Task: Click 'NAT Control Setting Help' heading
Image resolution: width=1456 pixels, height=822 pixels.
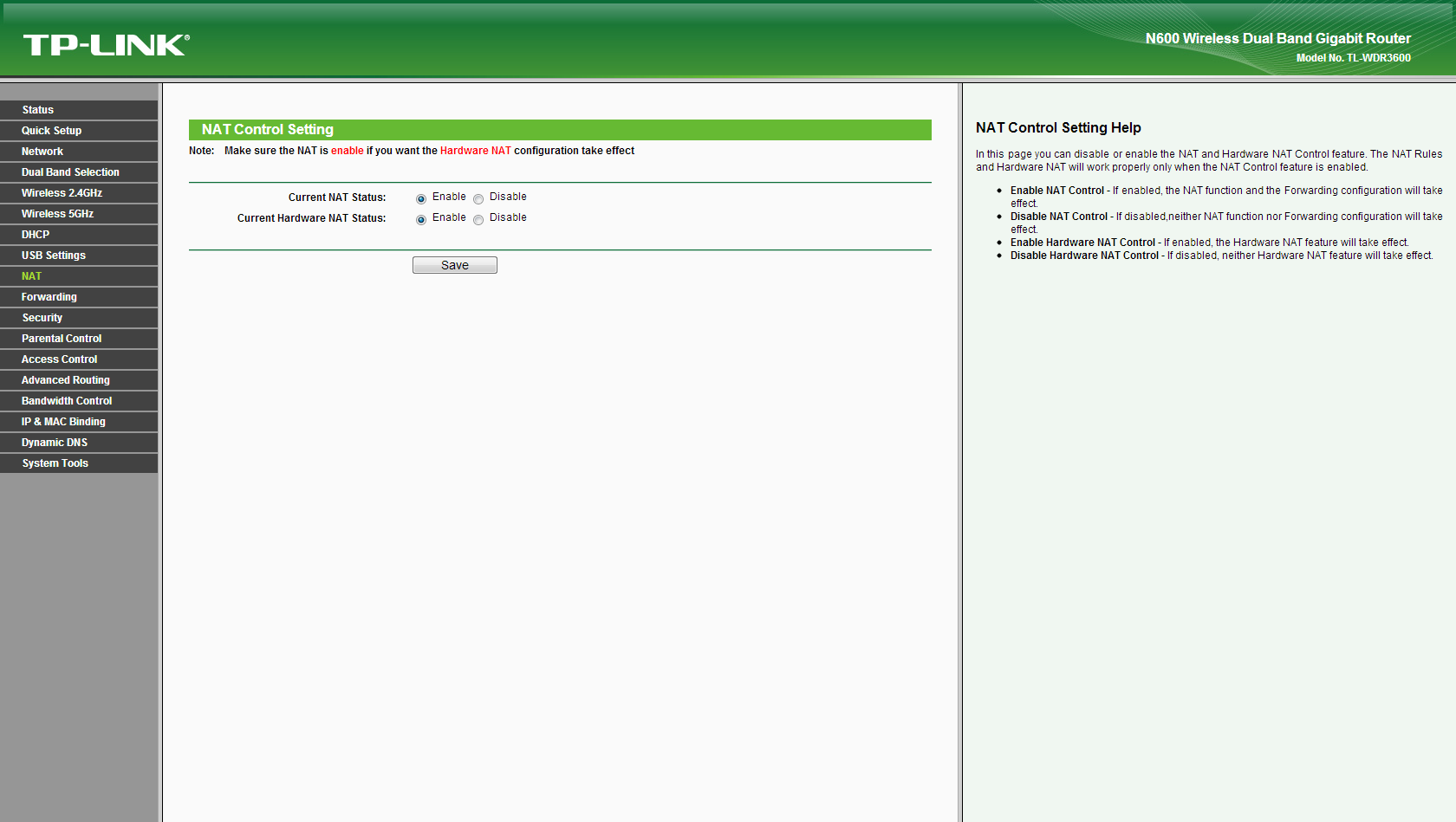Action: 1058,127
